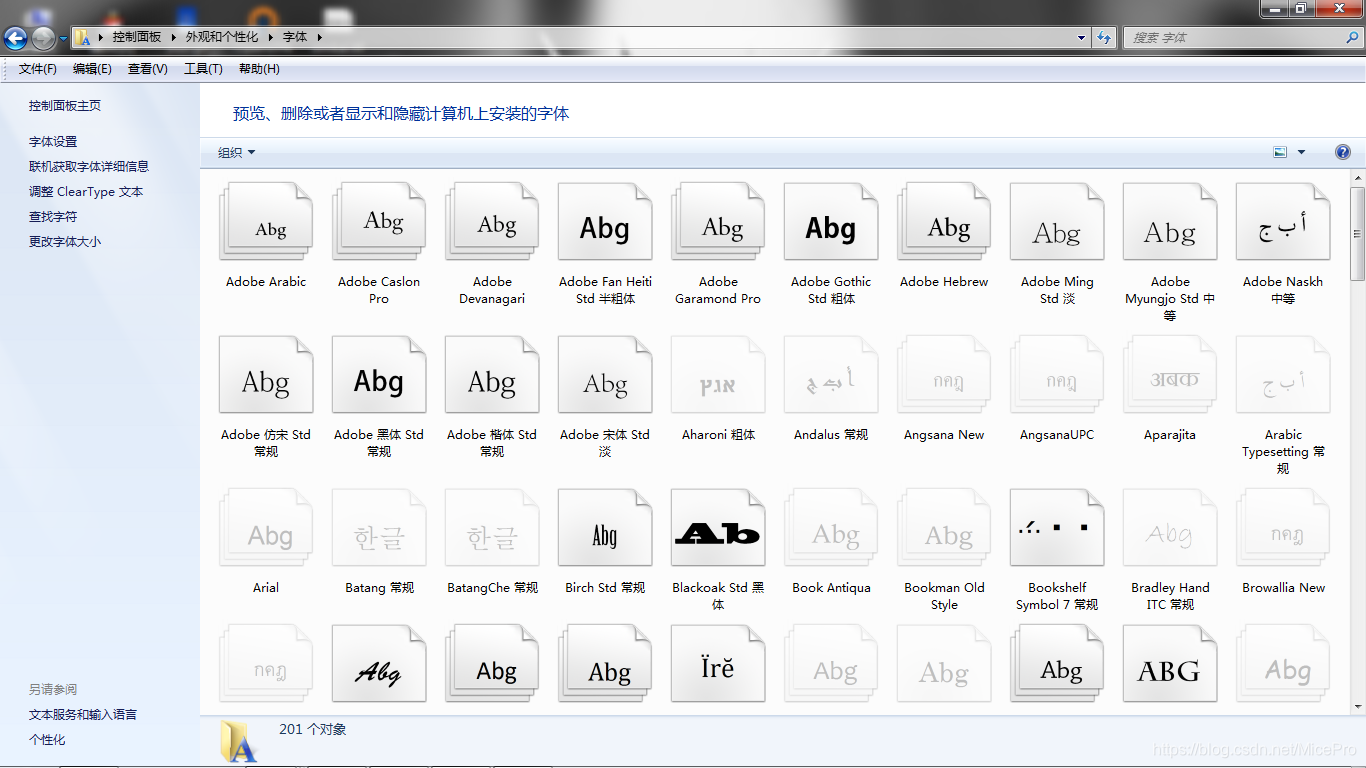Open 查找字符 link
The image size is (1366, 768).
[x=53, y=217]
